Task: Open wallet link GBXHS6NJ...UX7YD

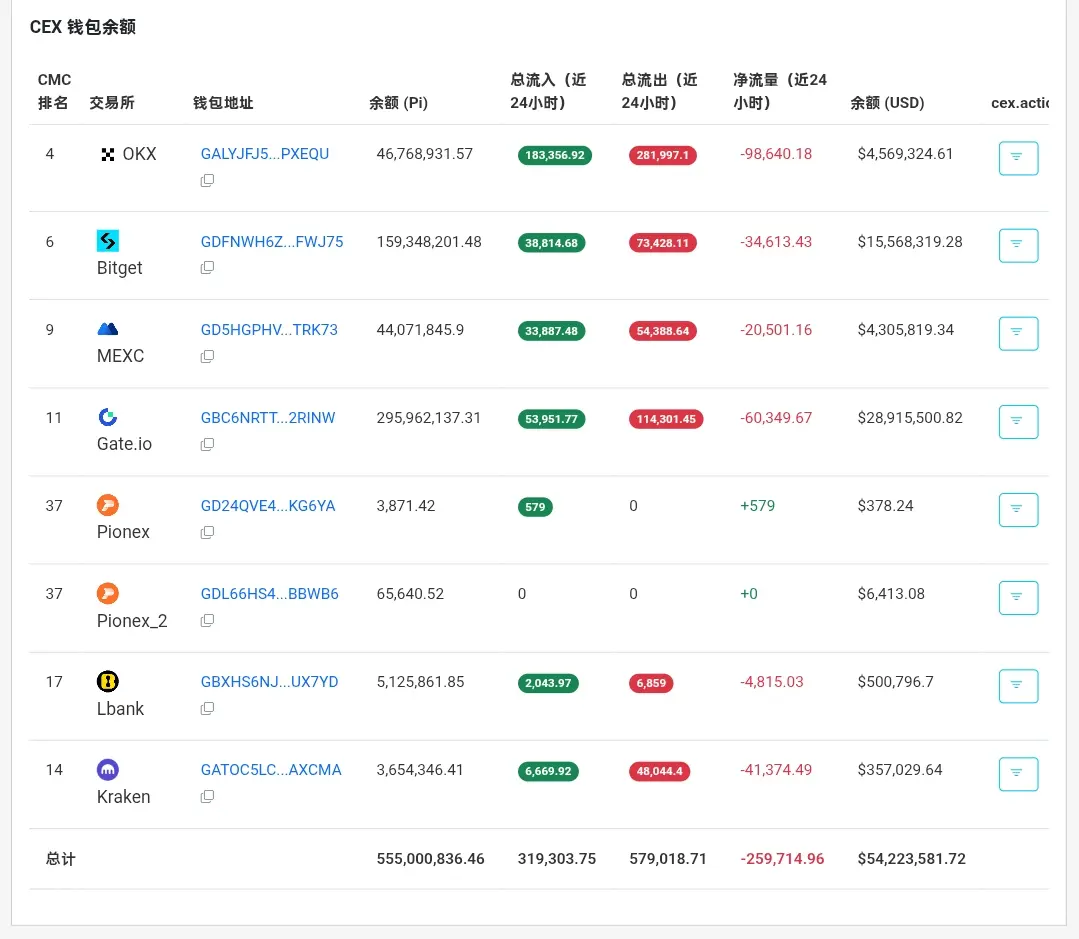Action: tap(269, 682)
